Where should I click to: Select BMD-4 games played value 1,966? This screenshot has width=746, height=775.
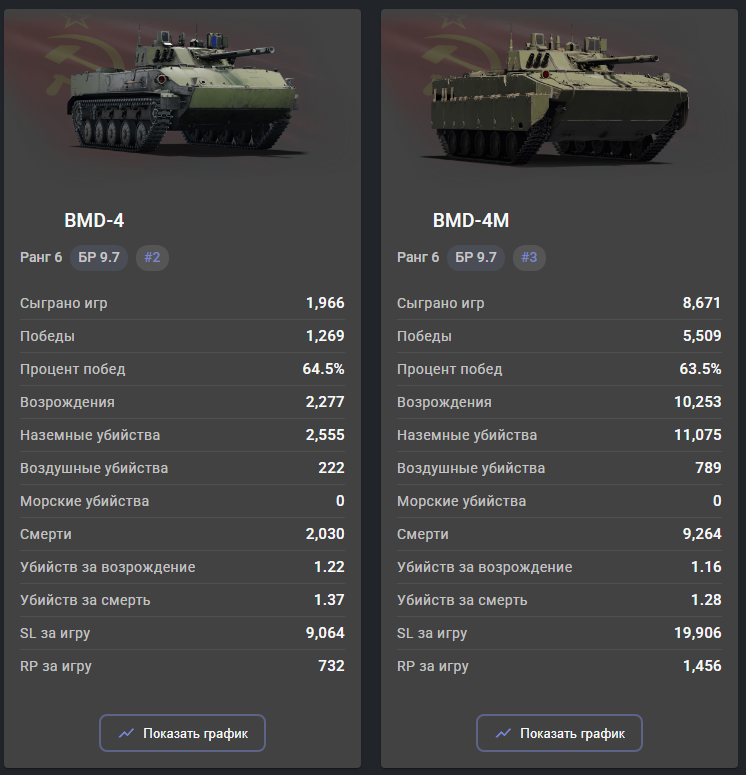point(325,303)
